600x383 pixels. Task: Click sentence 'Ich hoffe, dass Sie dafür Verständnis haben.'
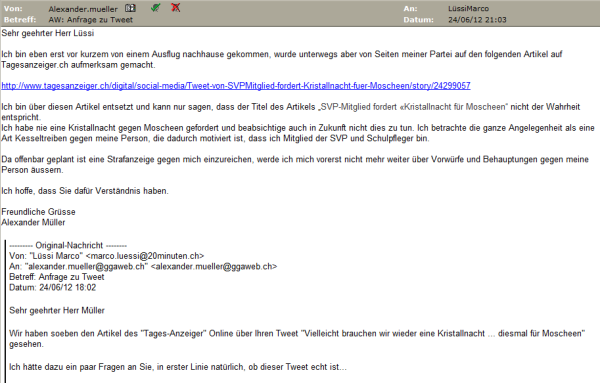tap(85, 191)
